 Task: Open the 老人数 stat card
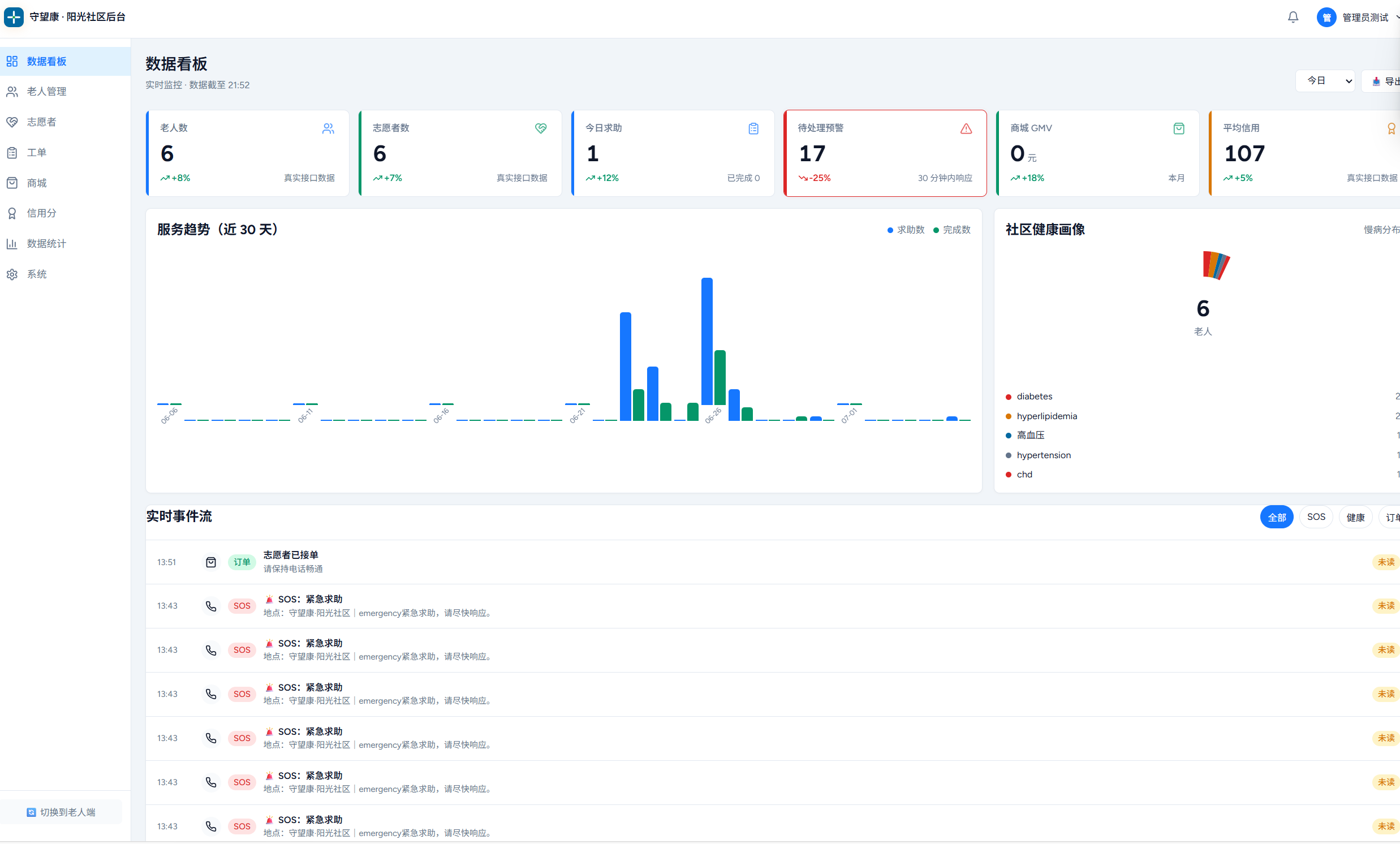247,153
